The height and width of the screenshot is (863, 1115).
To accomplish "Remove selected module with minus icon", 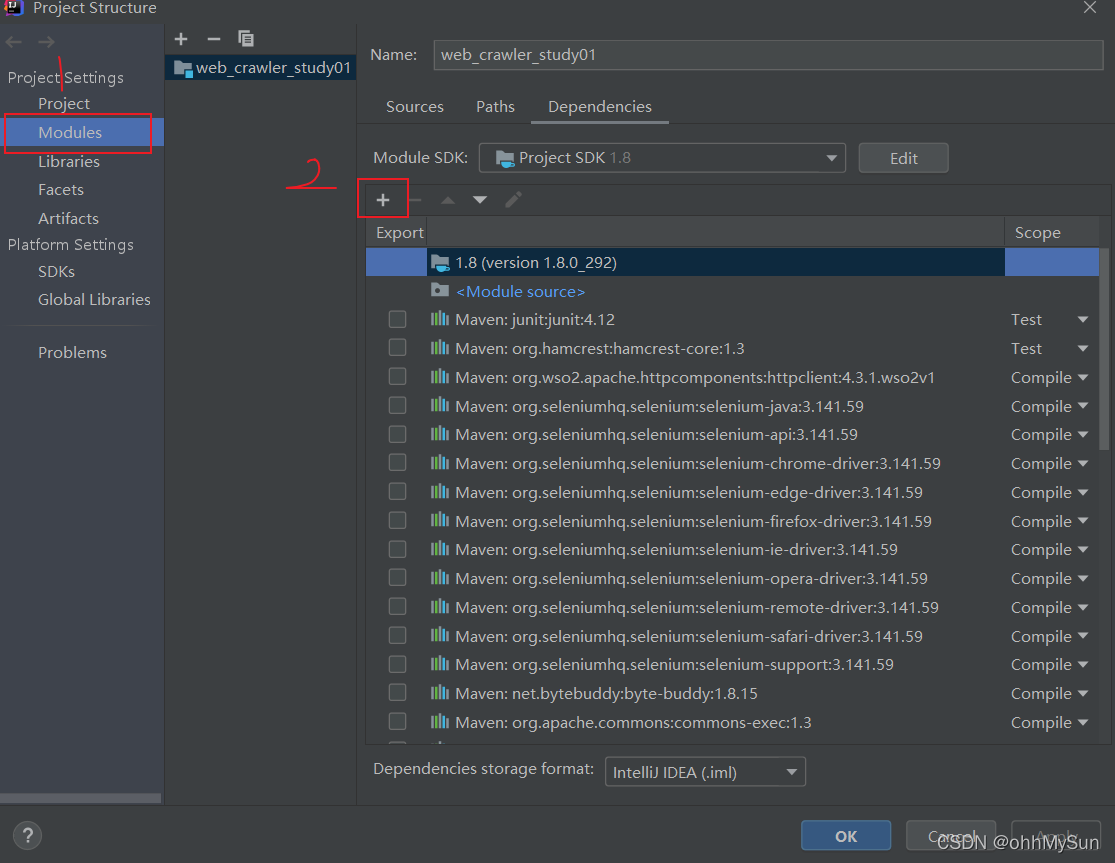I will 213,38.
